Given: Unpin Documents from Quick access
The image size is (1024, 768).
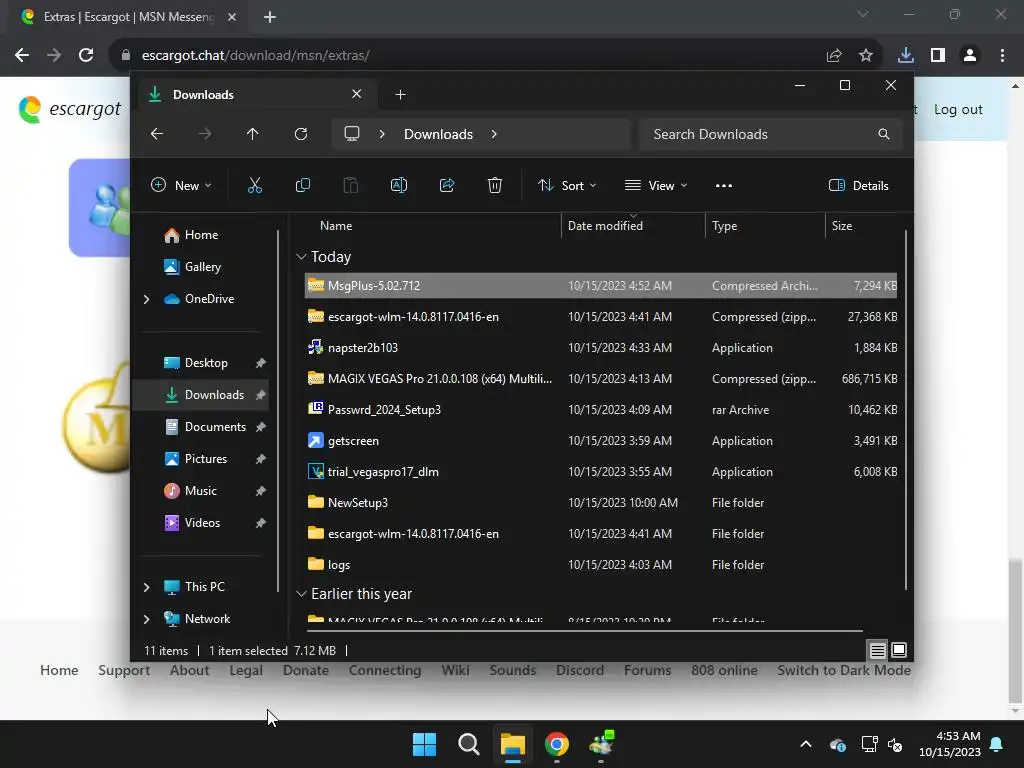Looking at the screenshot, I should [x=261, y=427].
